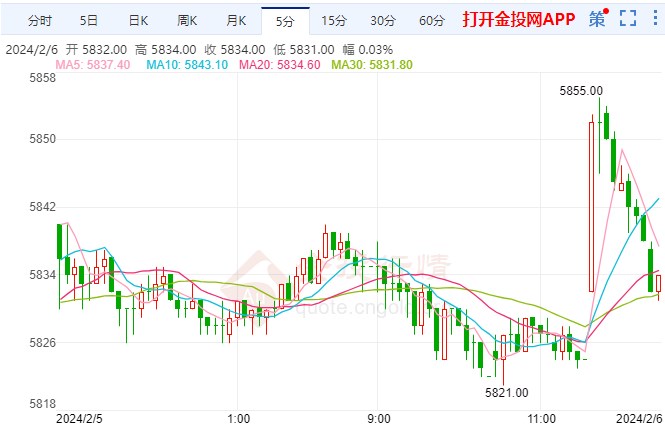Click the 11:00 time axis label
Image resolution: width=665 pixels, height=424 pixels.
click(x=542, y=418)
